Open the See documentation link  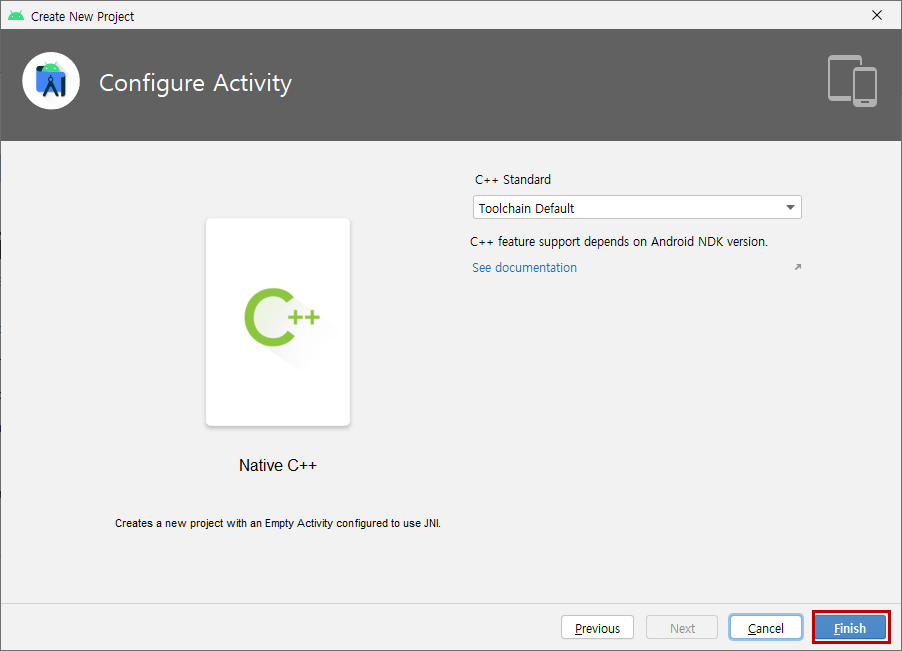coord(524,267)
